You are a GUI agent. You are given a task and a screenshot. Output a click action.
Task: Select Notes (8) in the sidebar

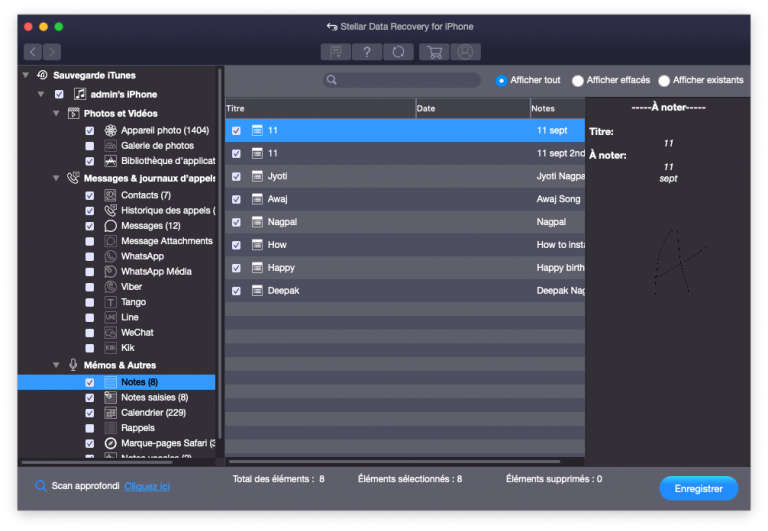pos(117,382)
